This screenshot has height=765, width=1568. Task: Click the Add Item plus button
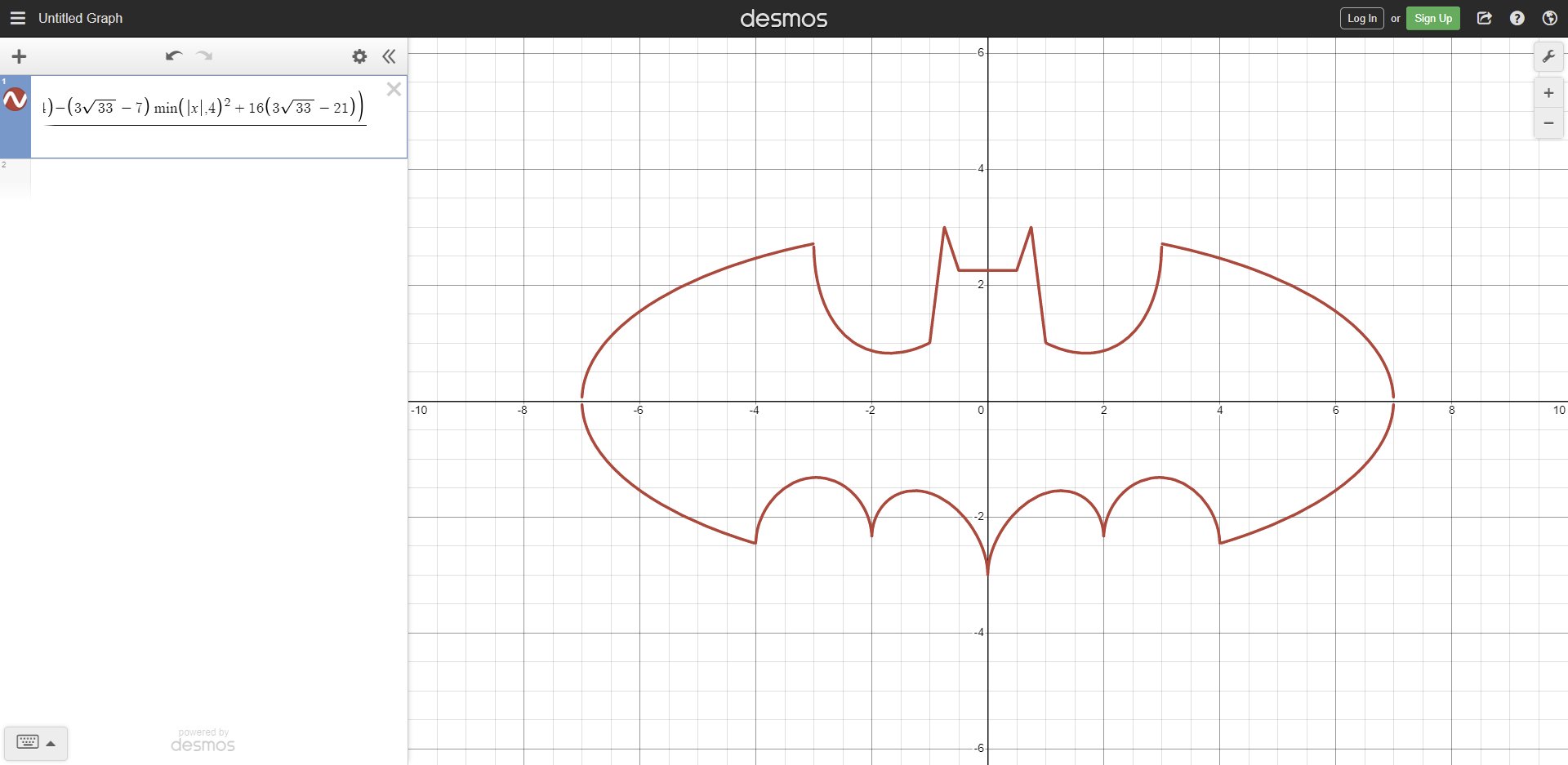(19, 56)
